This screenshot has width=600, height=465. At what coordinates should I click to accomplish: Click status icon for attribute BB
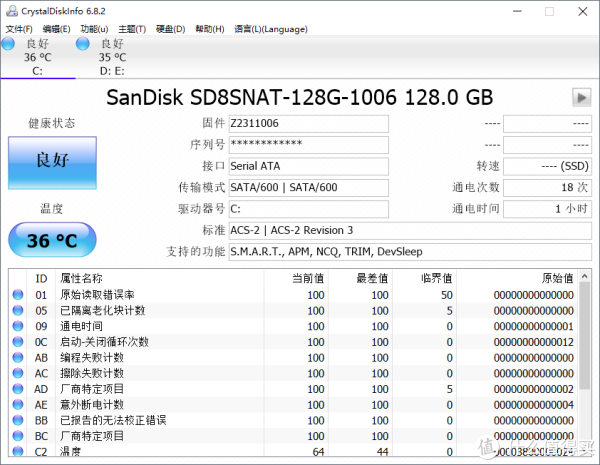coord(18,420)
